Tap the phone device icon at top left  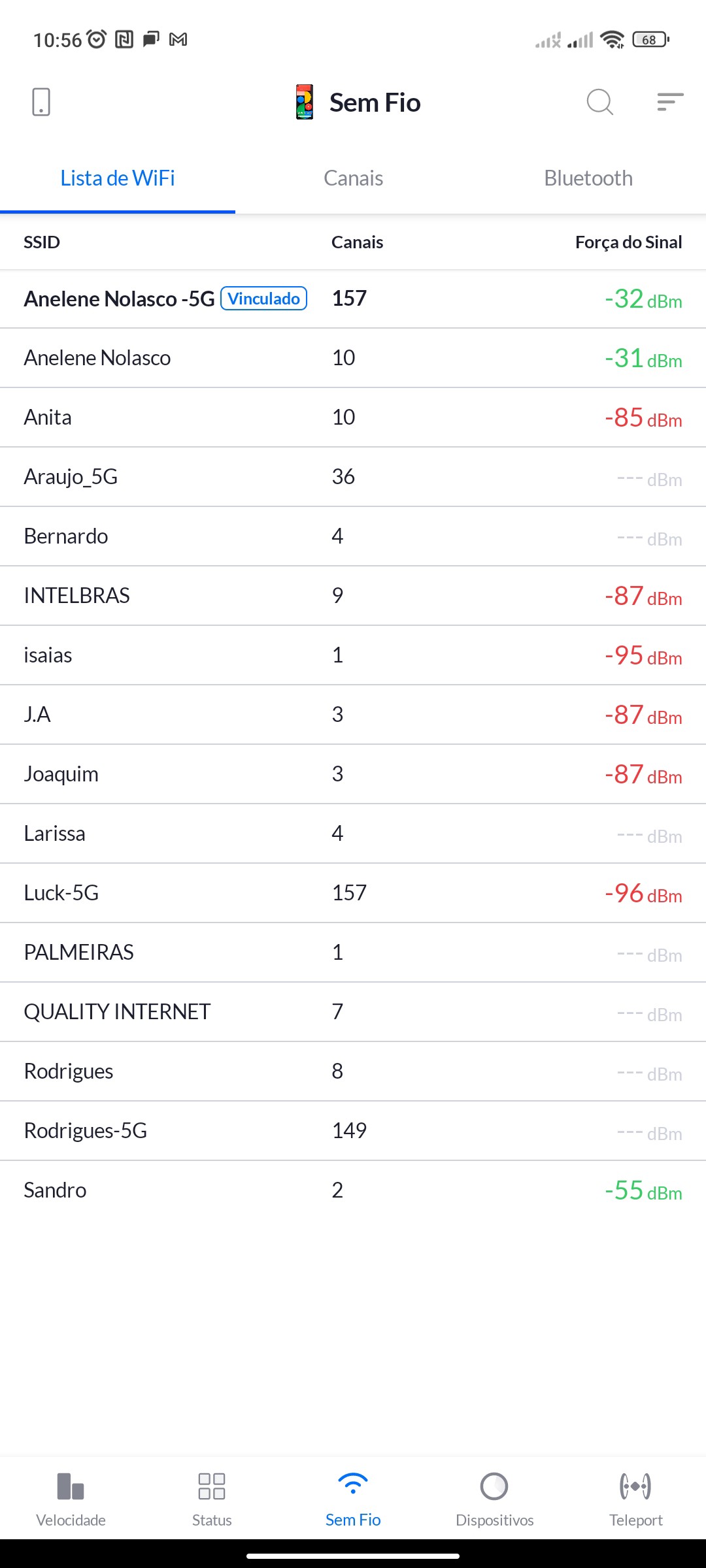coord(41,103)
